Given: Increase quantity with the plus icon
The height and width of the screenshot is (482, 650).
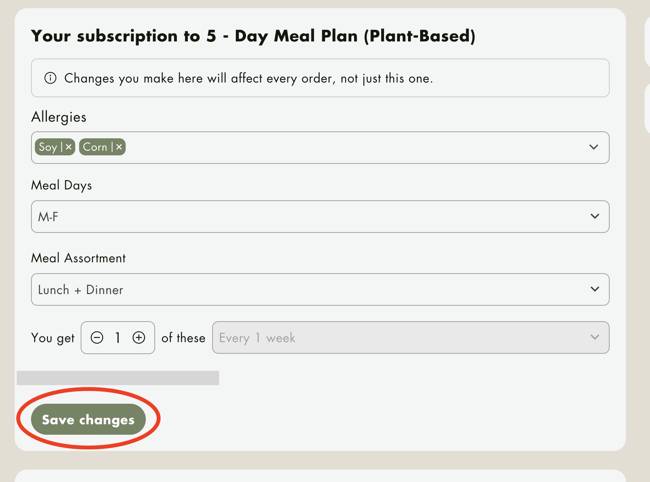Looking at the screenshot, I should pos(139,338).
